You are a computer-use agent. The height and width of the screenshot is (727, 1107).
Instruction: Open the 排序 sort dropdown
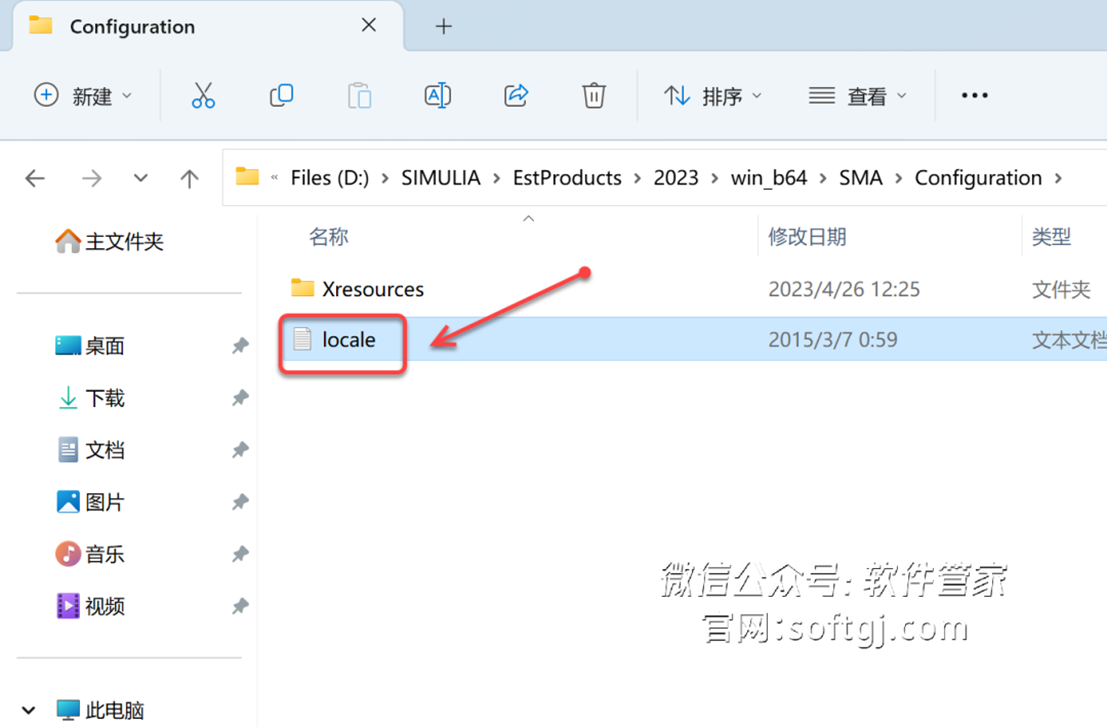click(712, 96)
